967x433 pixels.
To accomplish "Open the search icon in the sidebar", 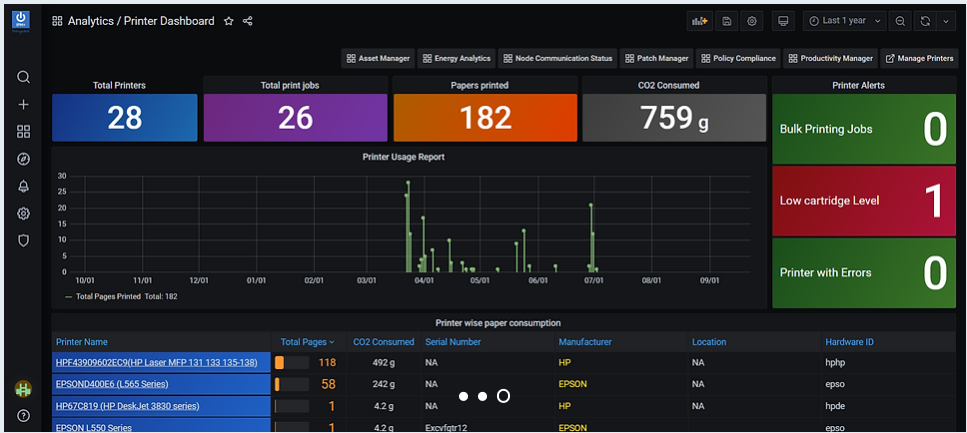I will [x=23, y=77].
